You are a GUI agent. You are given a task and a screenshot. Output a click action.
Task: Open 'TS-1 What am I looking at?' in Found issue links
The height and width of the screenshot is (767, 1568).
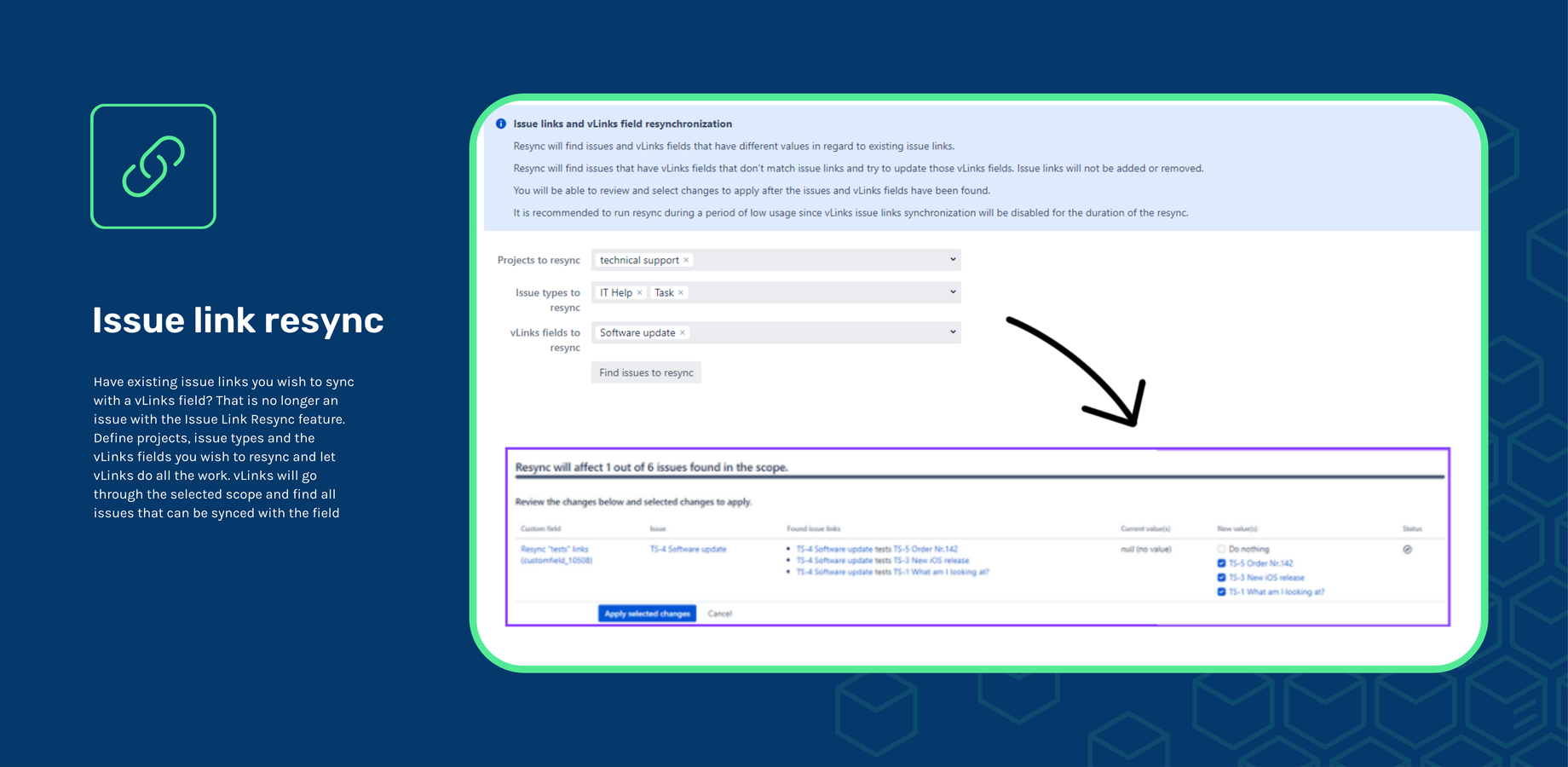click(941, 572)
